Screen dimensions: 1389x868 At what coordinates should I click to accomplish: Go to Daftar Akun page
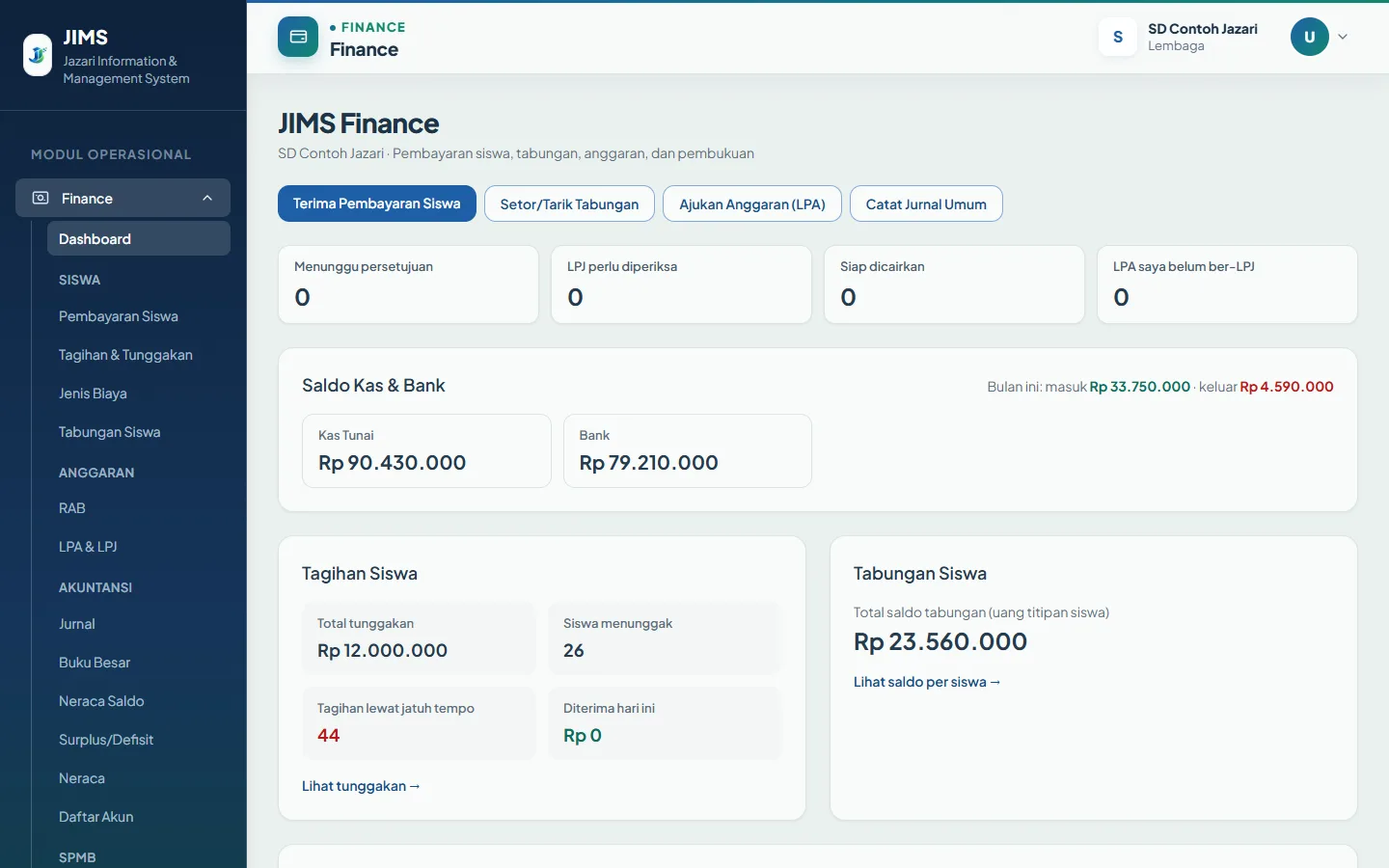[139, 817]
